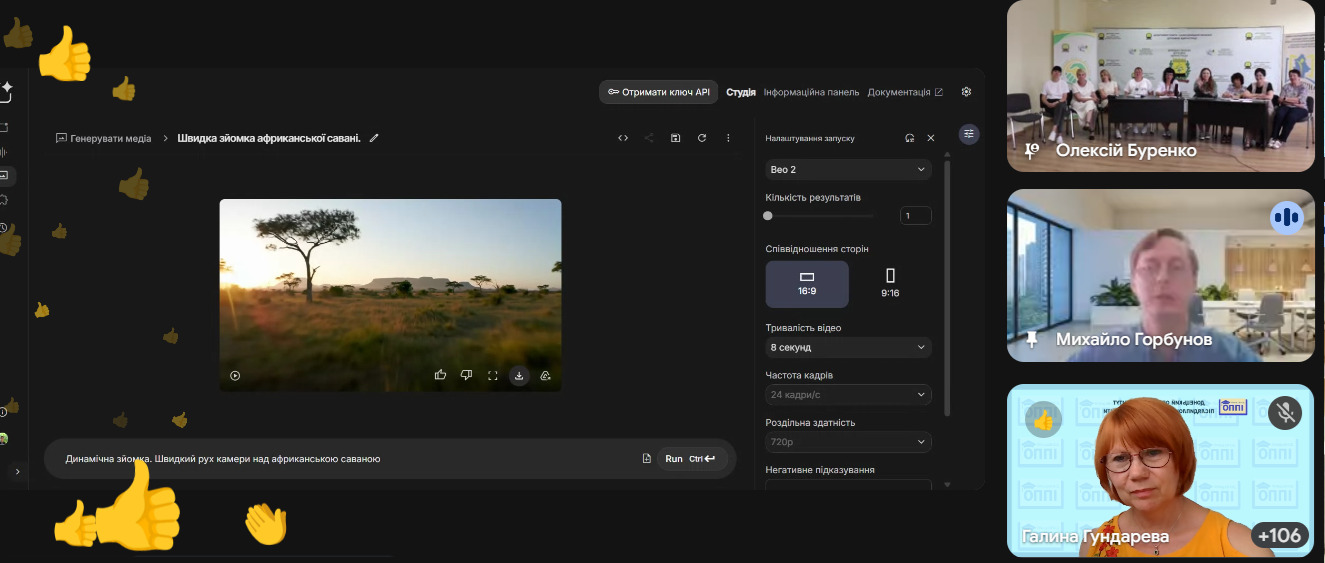Click the scroll-down arrow in settings panel
Image resolution: width=1325 pixels, height=563 pixels.
pos(947,485)
